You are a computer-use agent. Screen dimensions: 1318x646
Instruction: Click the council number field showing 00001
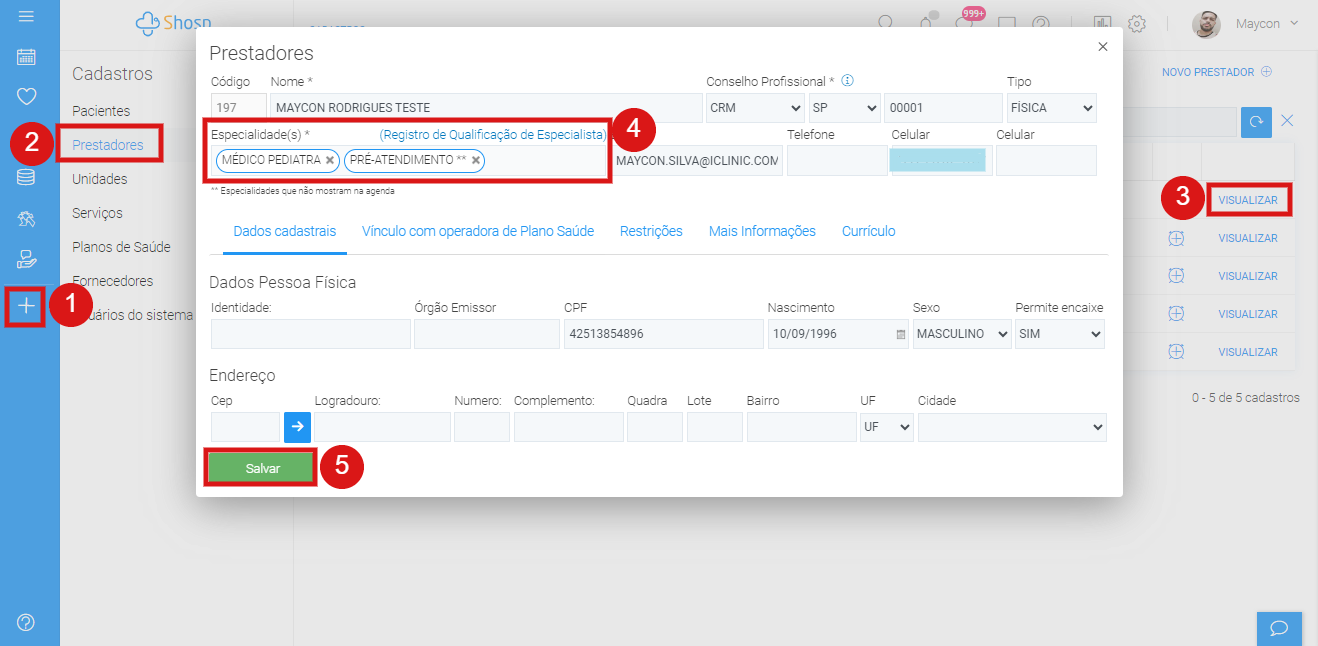(x=943, y=108)
